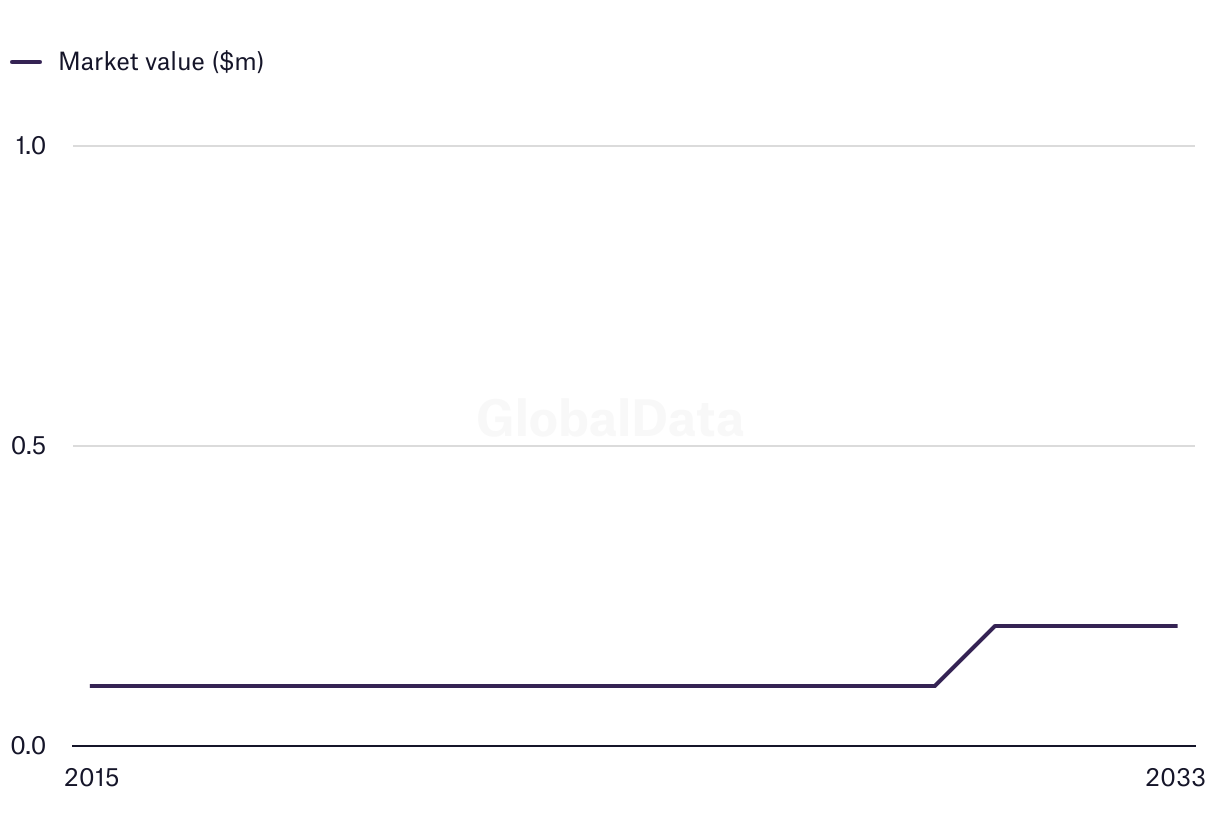Click the 0.0 y-axis label
This screenshot has height=836, width=1220.
click(28, 746)
